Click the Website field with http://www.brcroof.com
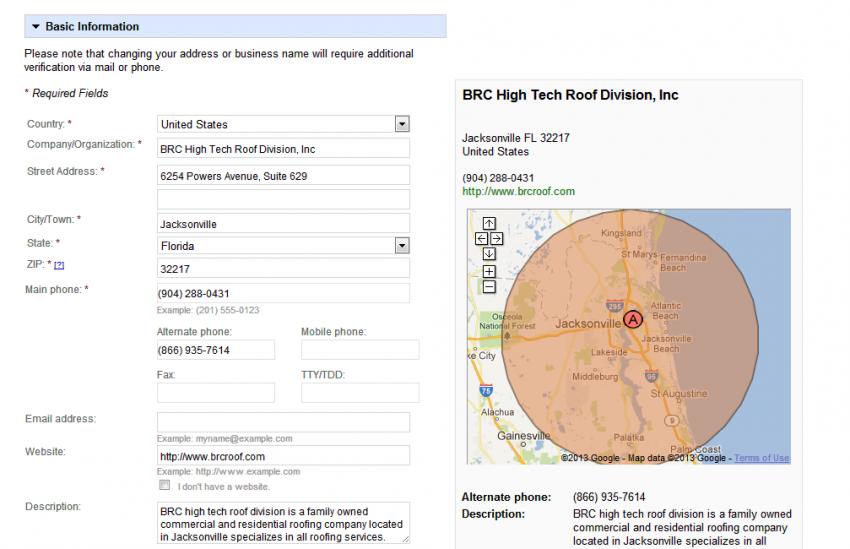850x549 pixels. coord(283,456)
